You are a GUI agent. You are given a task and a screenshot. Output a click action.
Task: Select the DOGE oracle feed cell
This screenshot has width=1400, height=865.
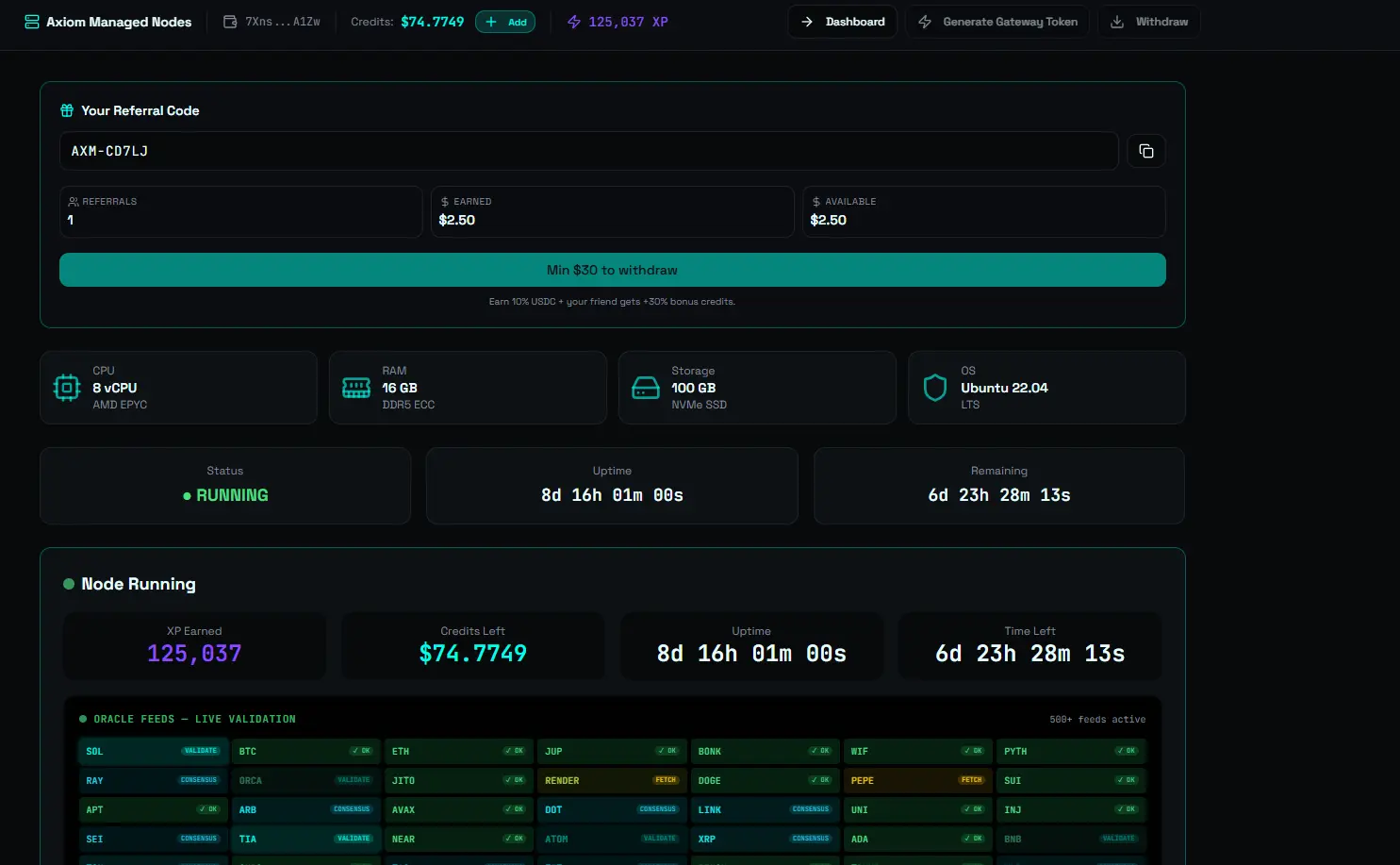(766, 781)
